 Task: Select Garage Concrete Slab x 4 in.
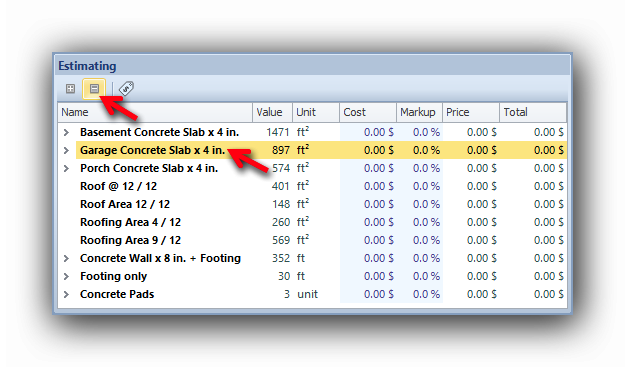[153, 150]
